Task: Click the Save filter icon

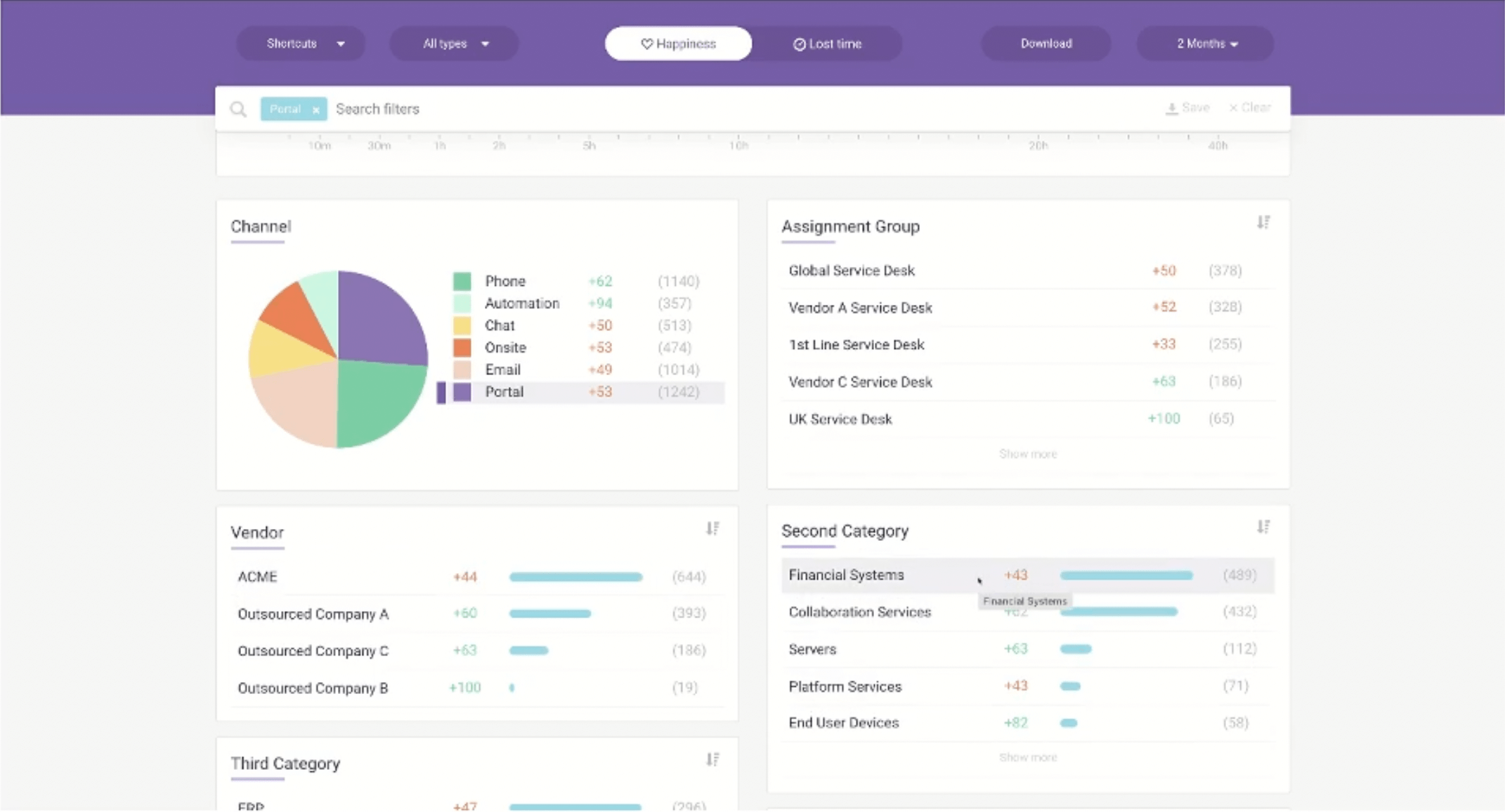Action: click(x=1171, y=108)
